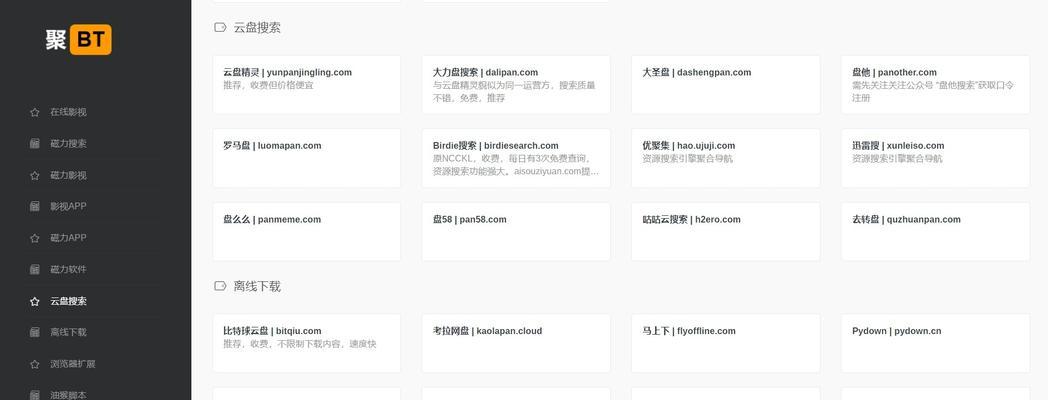Viewport: 1048px width, 400px height.
Task: Click 优聚集 description 资源搜索引擎聚合导航
Action: tap(687, 159)
